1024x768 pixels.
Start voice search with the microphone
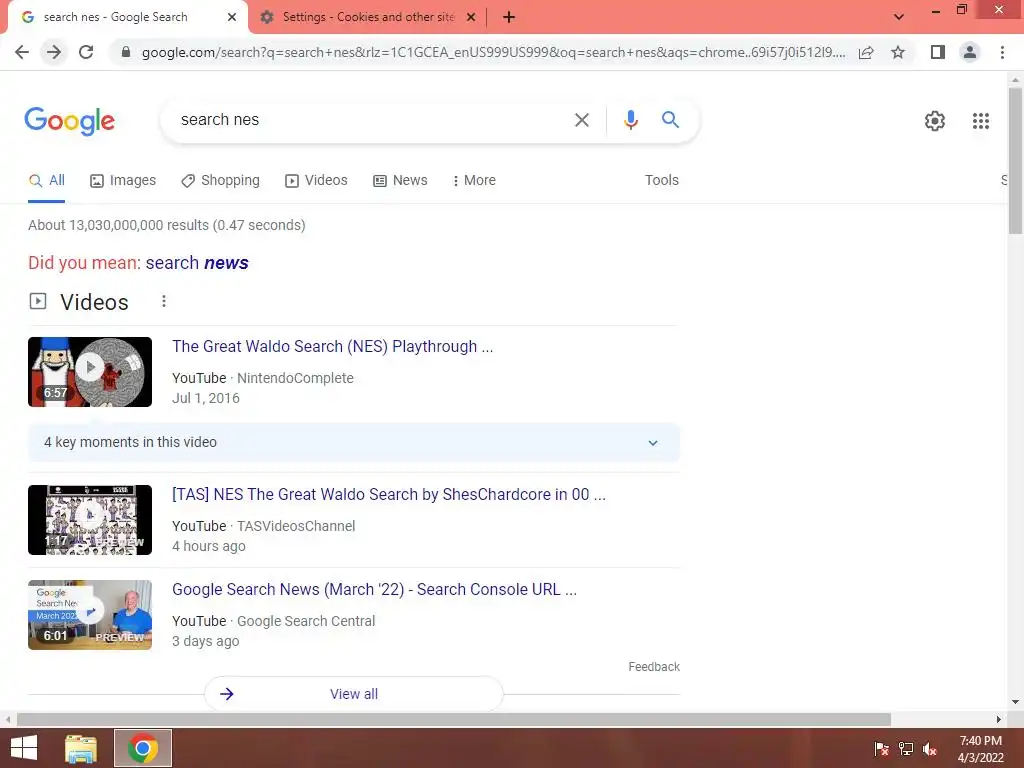[630, 120]
